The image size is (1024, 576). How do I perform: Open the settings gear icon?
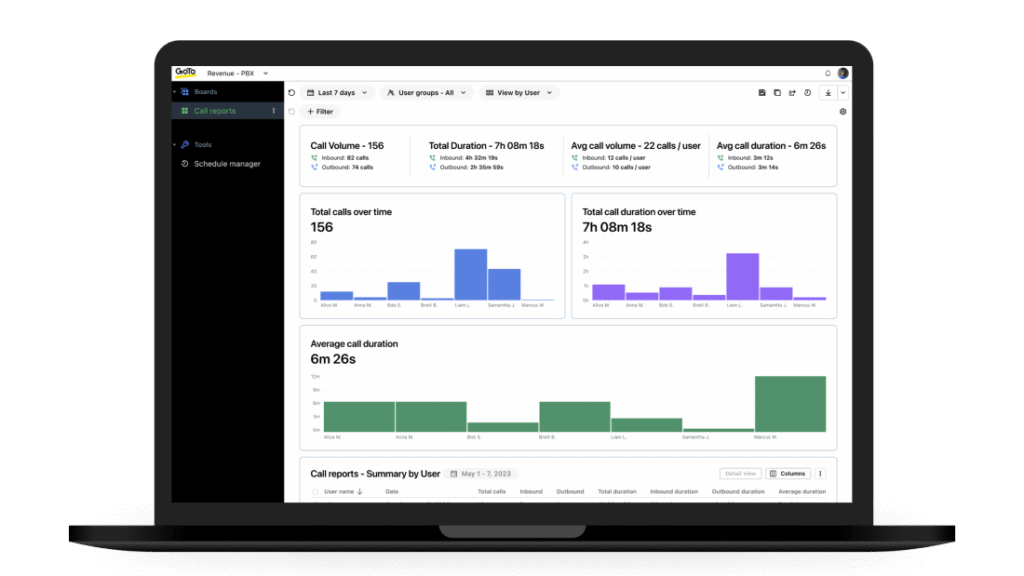pos(843,112)
